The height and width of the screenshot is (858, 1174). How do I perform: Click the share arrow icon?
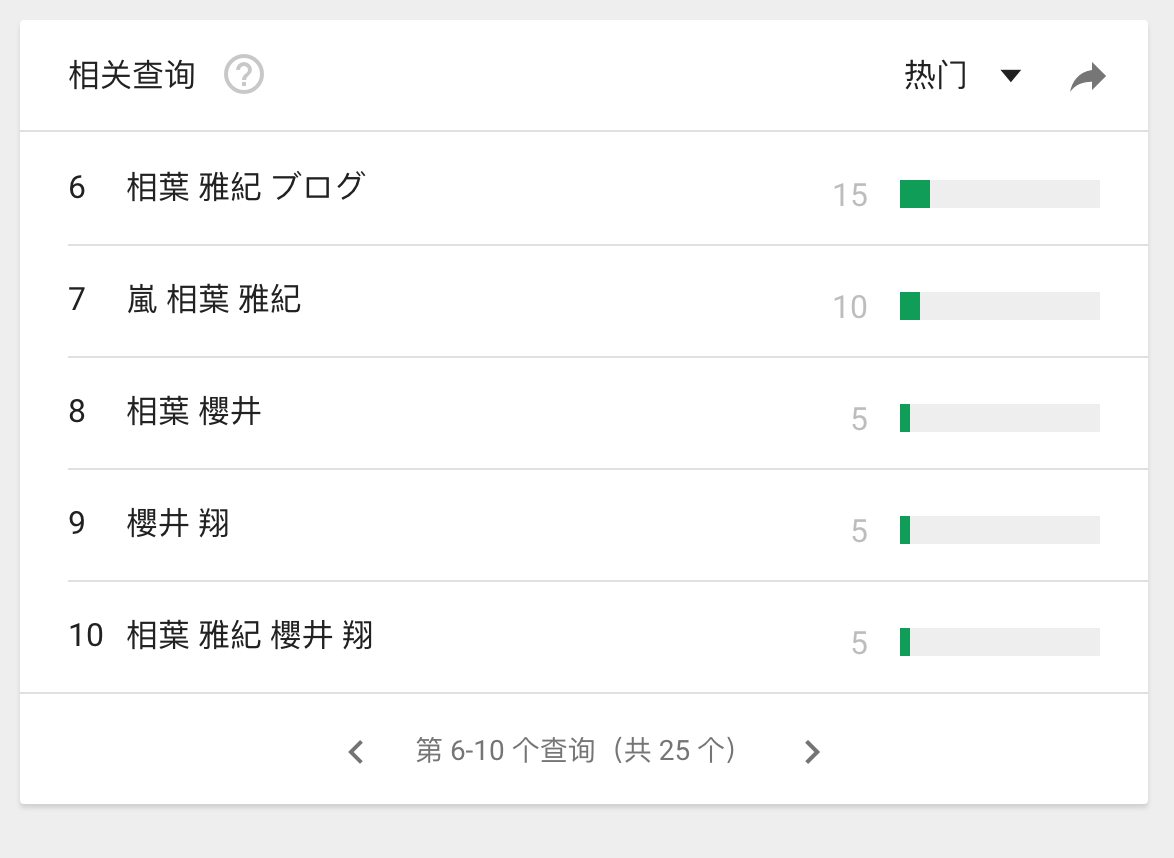(1088, 76)
